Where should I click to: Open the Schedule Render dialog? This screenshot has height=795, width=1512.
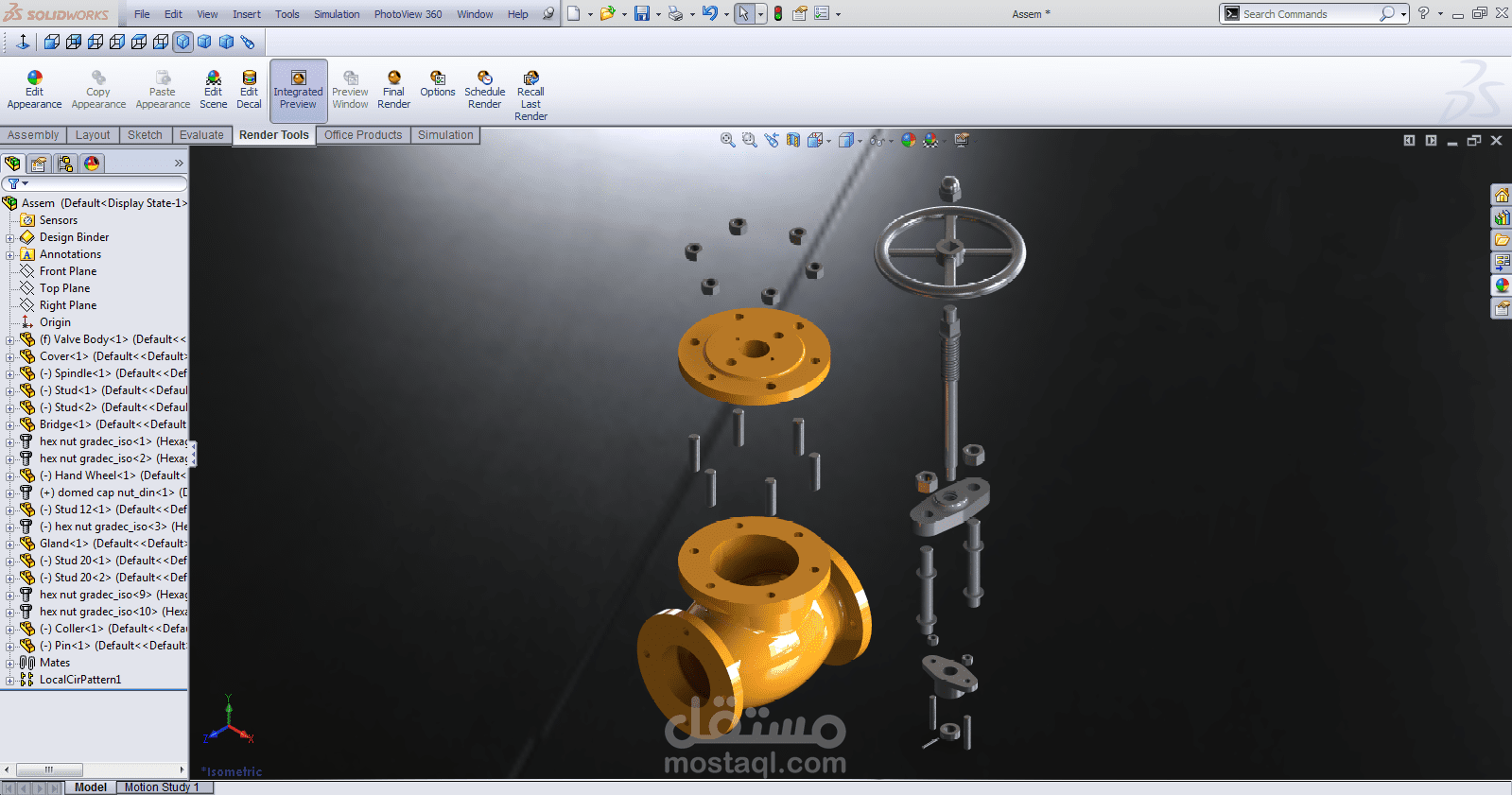pyautogui.click(x=484, y=90)
